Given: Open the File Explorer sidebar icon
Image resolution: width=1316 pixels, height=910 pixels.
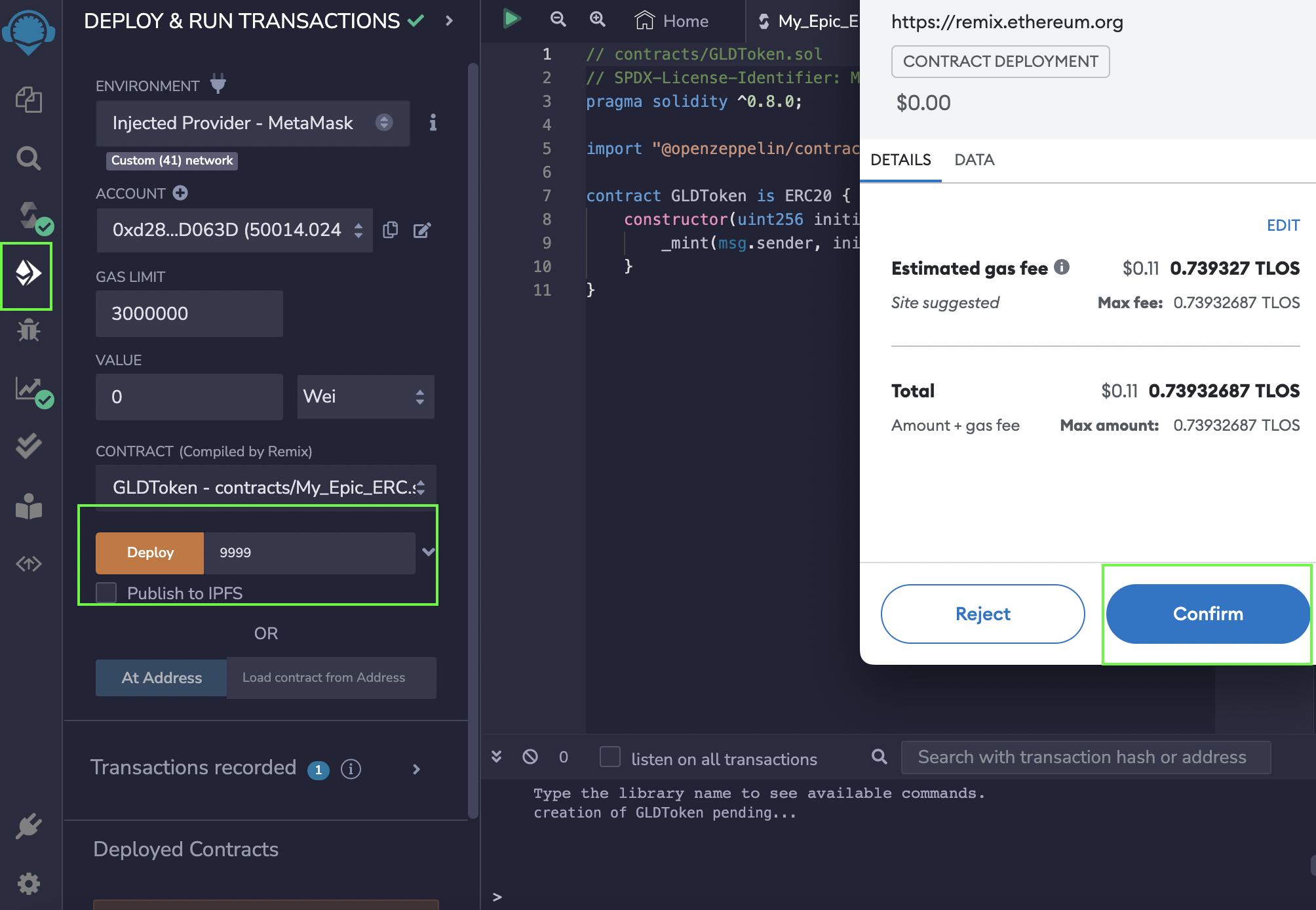Looking at the screenshot, I should point(28,100).
